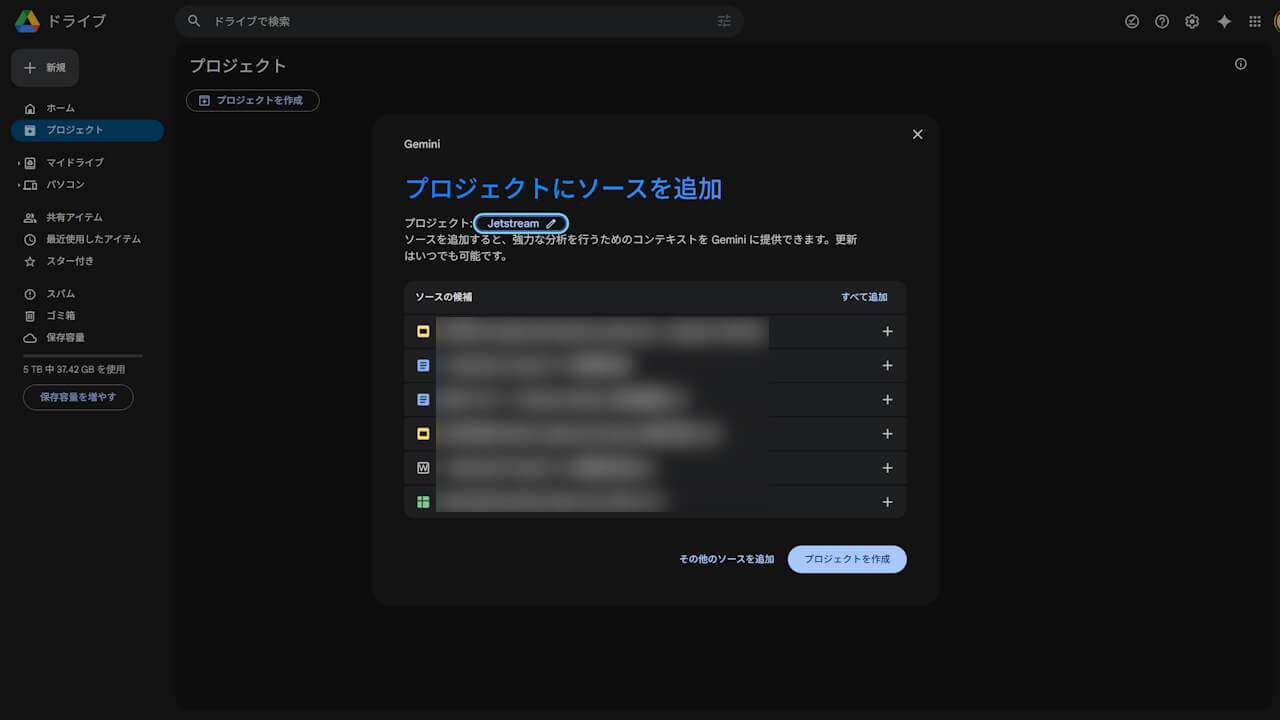Click the ドライブで検索 search field
This screenshot has width=1280, height=720.
pyautogui.click(x=459, y=21)
